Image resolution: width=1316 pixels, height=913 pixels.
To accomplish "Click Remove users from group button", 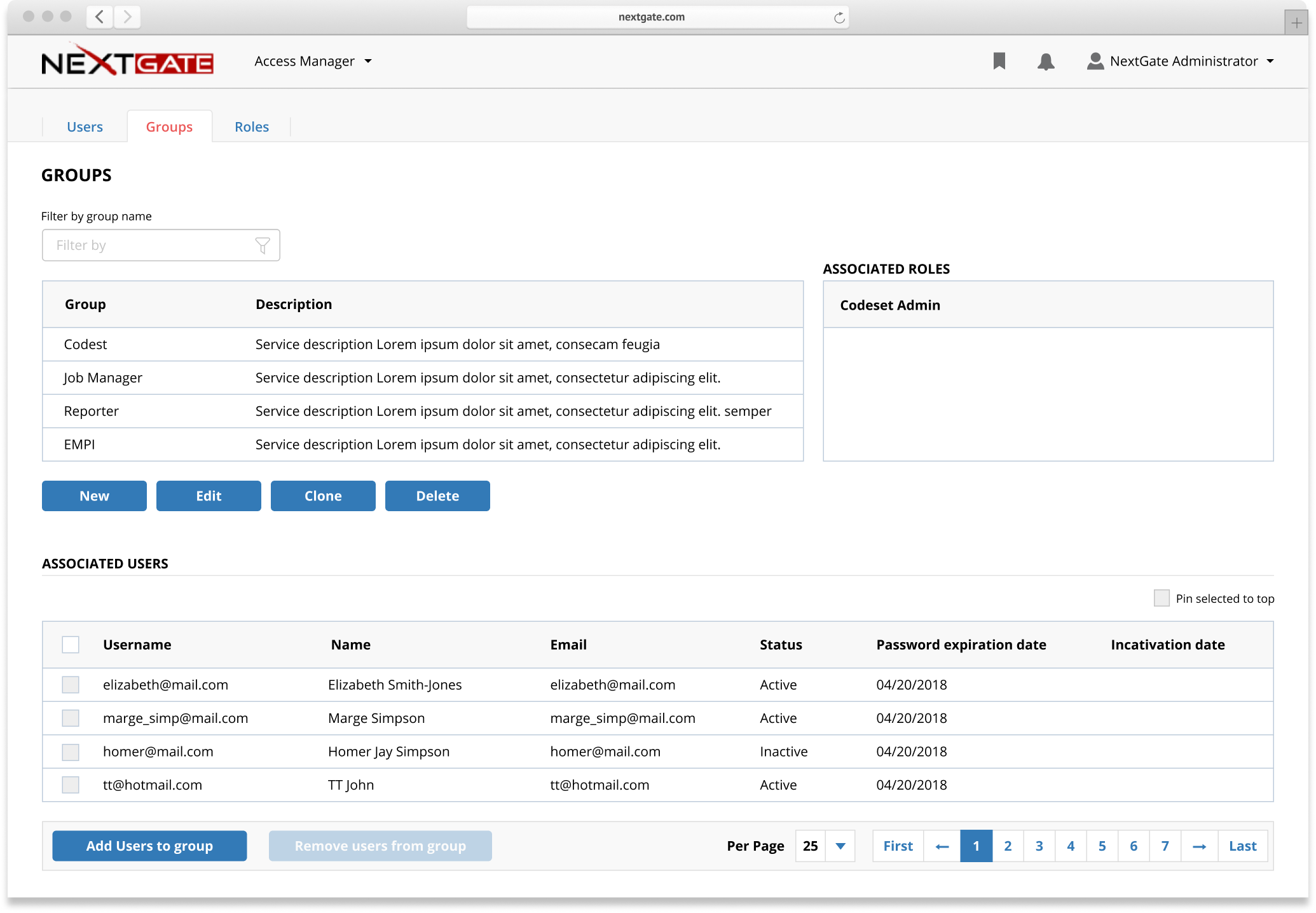I will tap(380, 846).
